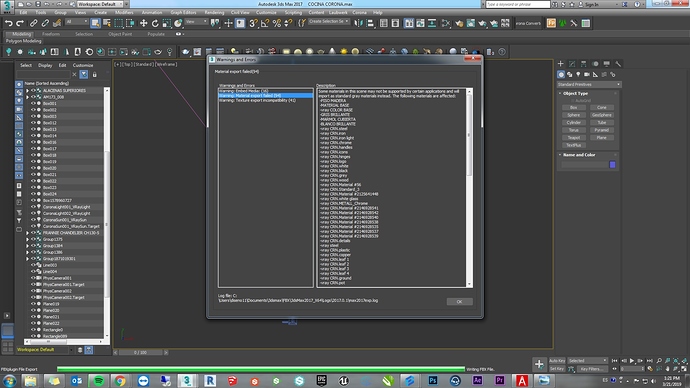Toggle the 3D Snaps icon
This screenshot has height=388, width=690.
[x=253, y=23]
